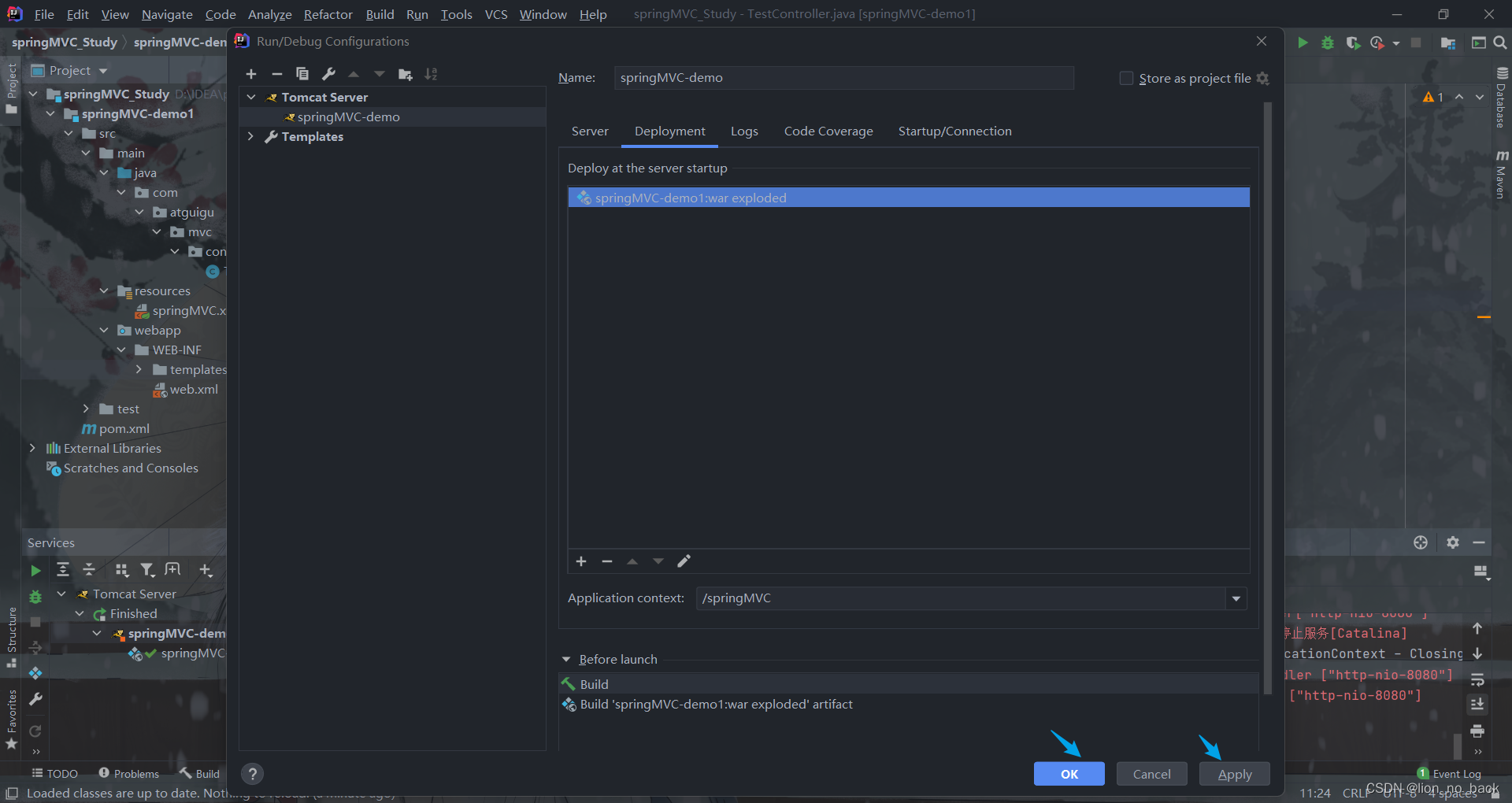This screenshot has width=1512, height=803.
Task: Debug application with bug icon
Action: click(1328, 43)
